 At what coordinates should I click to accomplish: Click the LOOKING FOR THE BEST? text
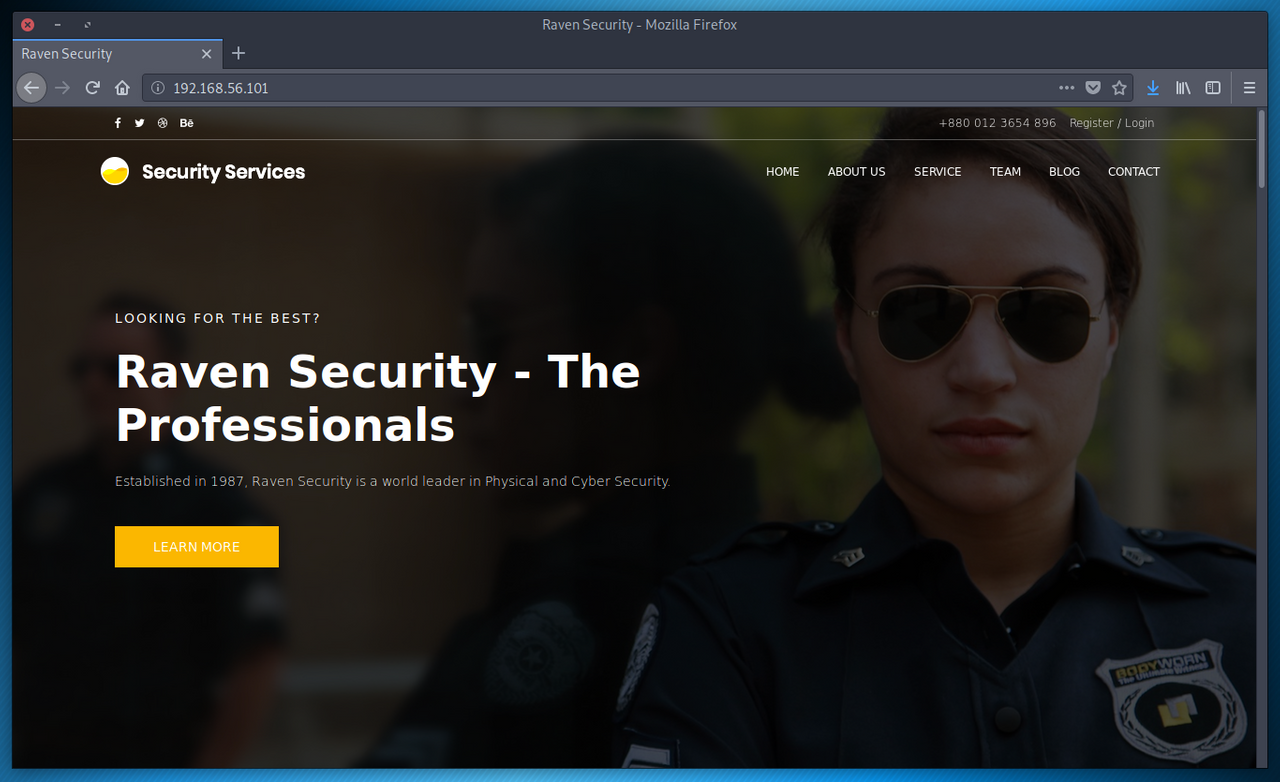tap(217, 318)
